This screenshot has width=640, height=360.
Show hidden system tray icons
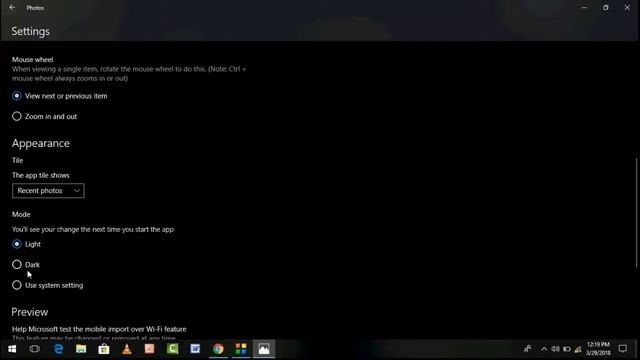(544, 349)
